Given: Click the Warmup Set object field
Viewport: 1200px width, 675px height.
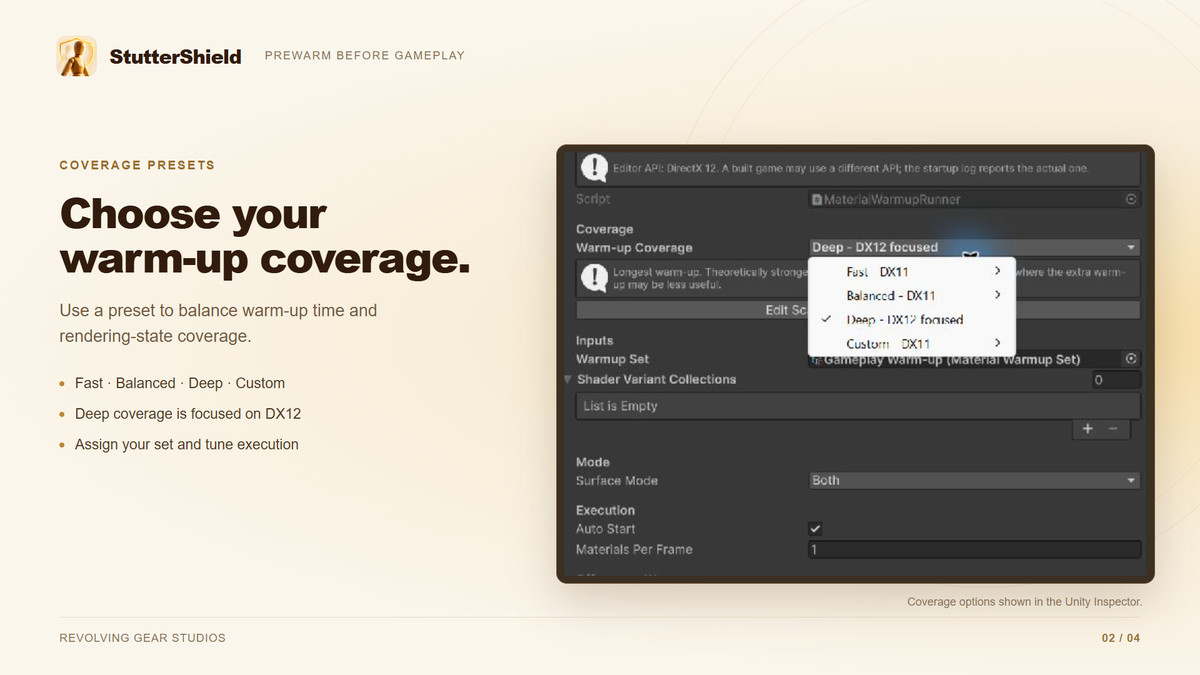Looking at the screenshot, I should point(974,359).
